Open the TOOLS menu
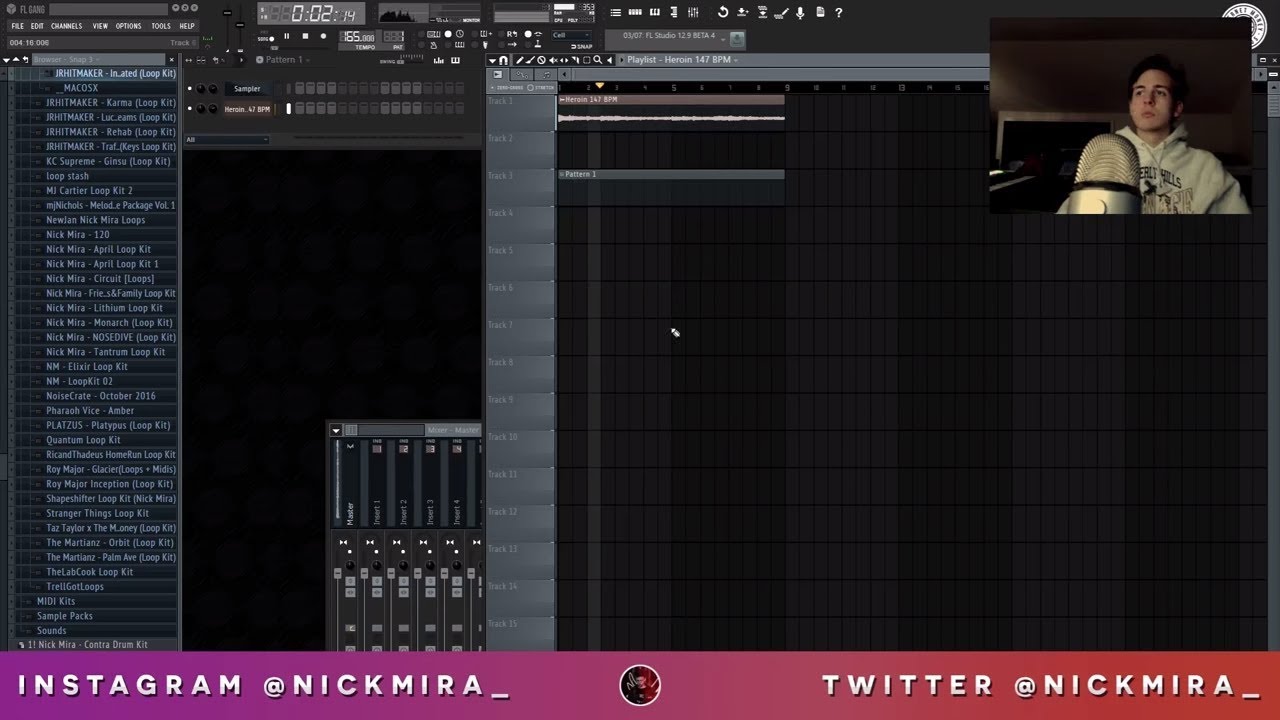1280x720 pixels. pyautogui.click(x=161, y=26)
